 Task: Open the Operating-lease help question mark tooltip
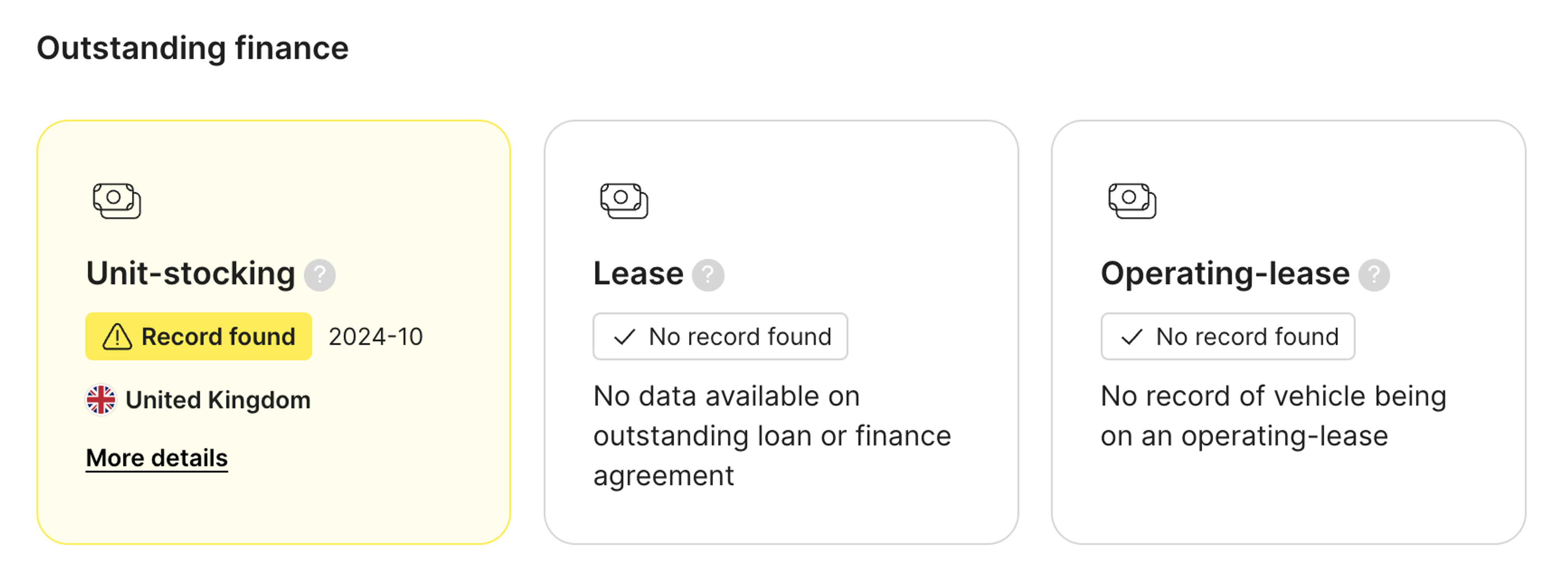click(1374, 275)
